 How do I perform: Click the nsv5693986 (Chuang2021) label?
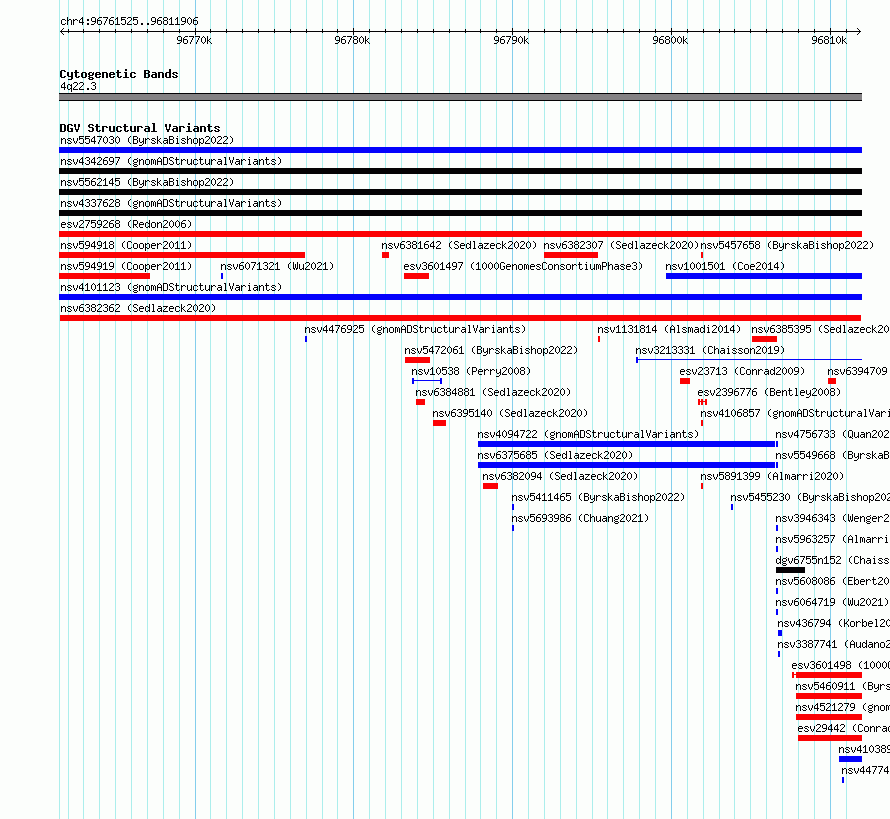coord(580,518)
